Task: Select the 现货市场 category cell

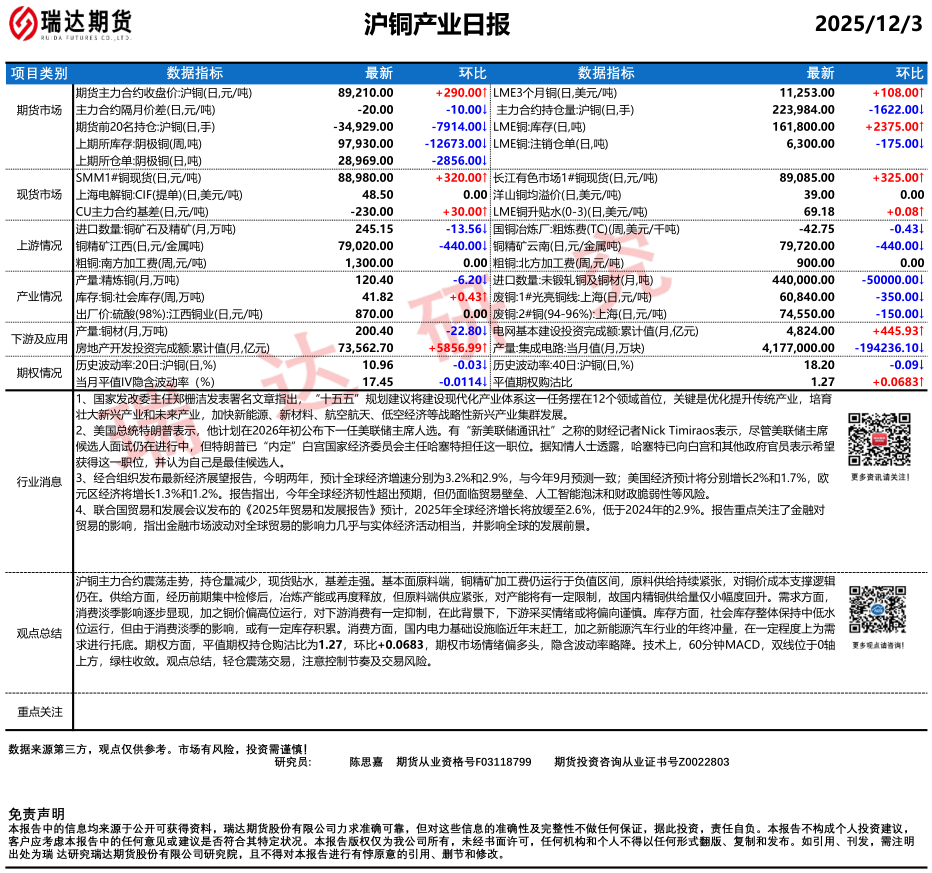Action: tap(39, 194)
